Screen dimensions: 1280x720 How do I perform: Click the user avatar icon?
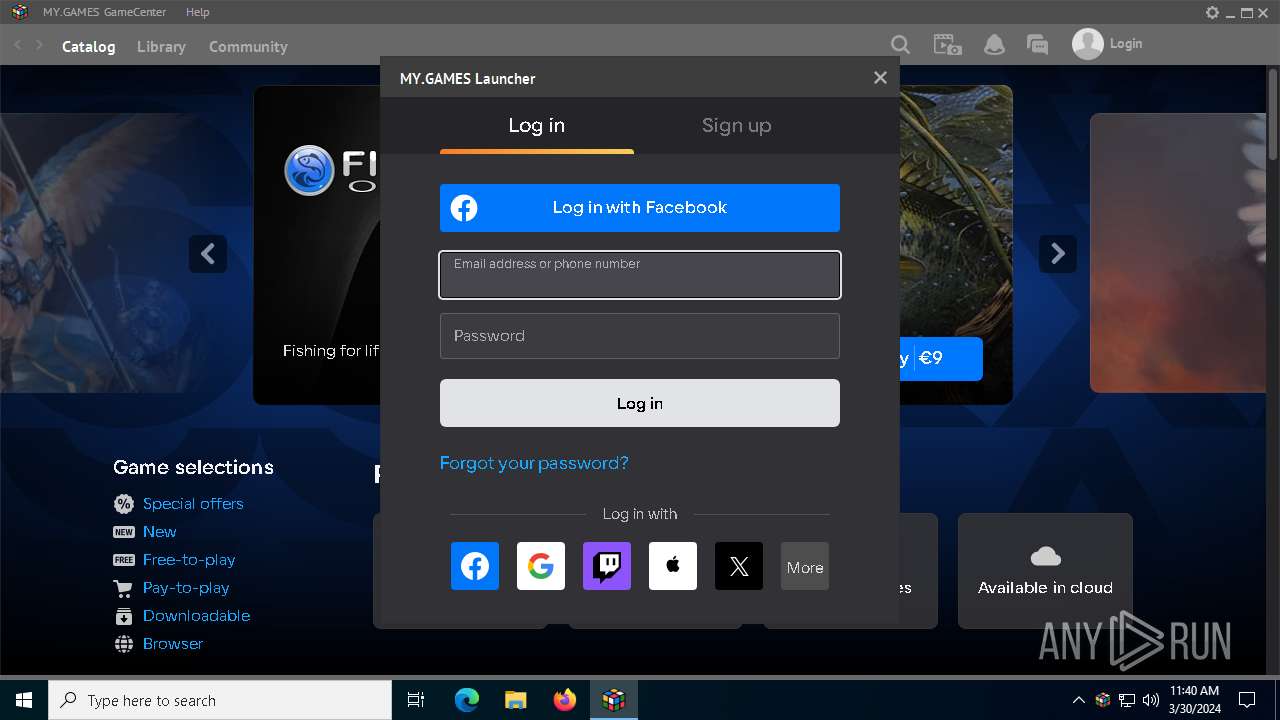[1088, 44]
